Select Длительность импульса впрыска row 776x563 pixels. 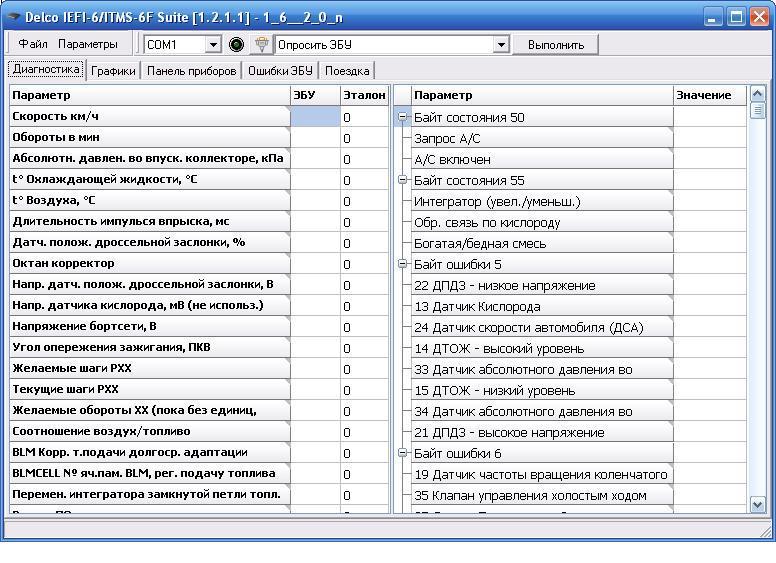(x=149, y=222)
